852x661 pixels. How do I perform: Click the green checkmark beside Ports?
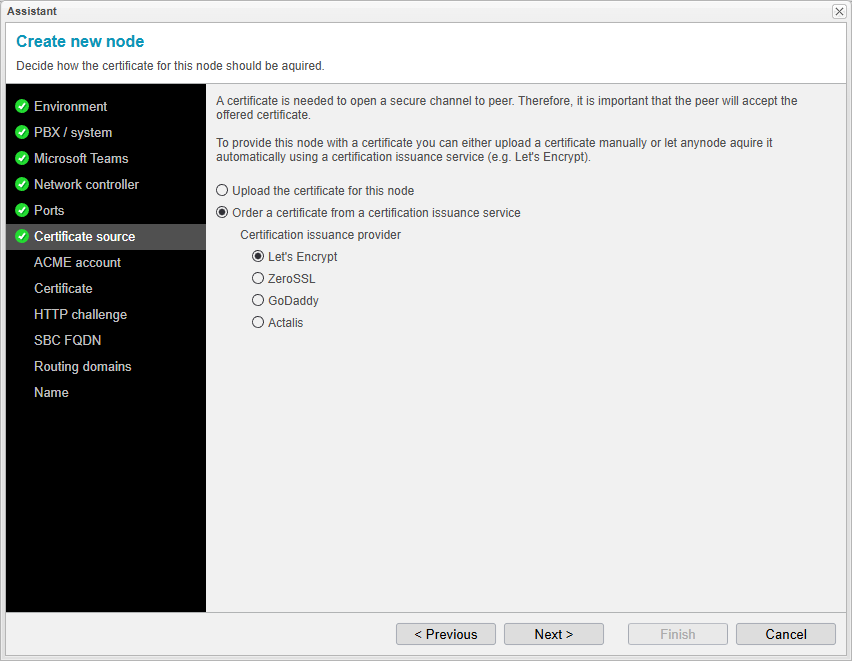point(22,211)
